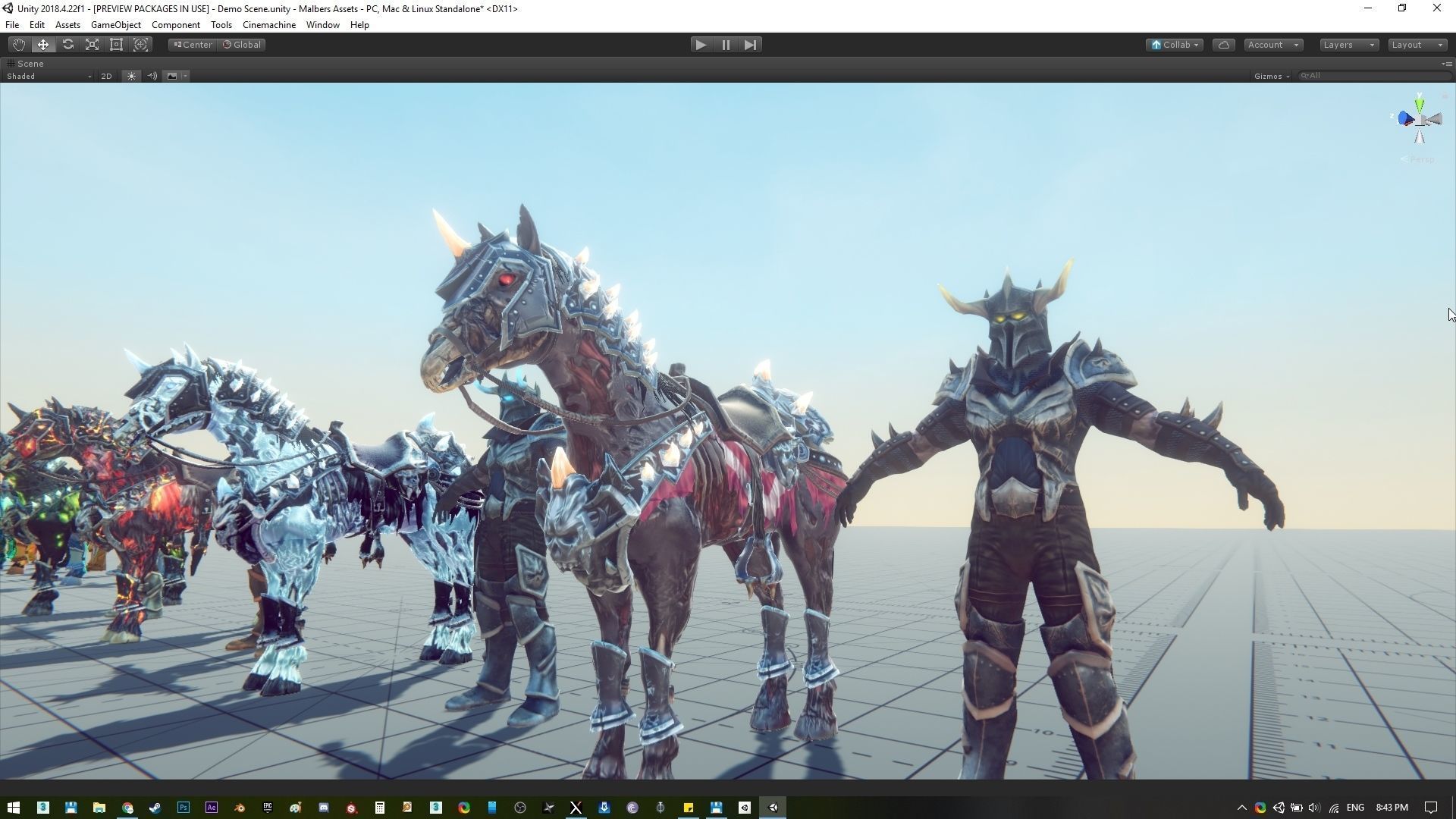Select the Rect transform tool

tap(116, 45)
